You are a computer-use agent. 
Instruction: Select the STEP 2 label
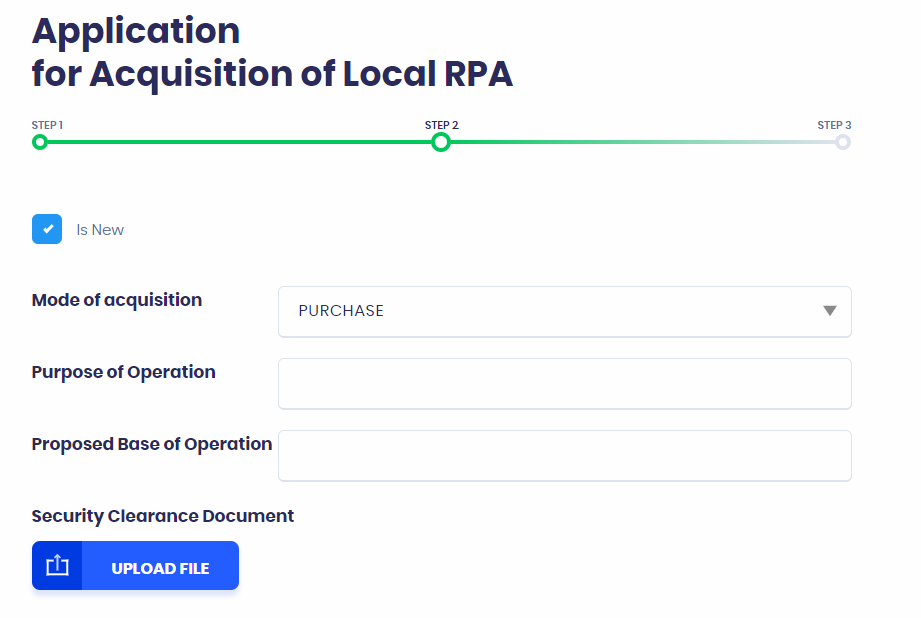[441, 125]
